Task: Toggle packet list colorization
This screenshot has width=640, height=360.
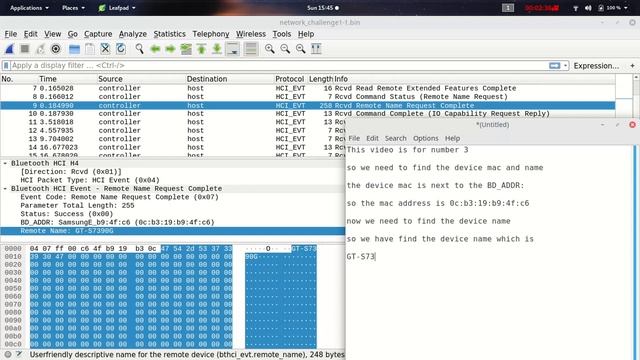Action: (x=251, y=49)
